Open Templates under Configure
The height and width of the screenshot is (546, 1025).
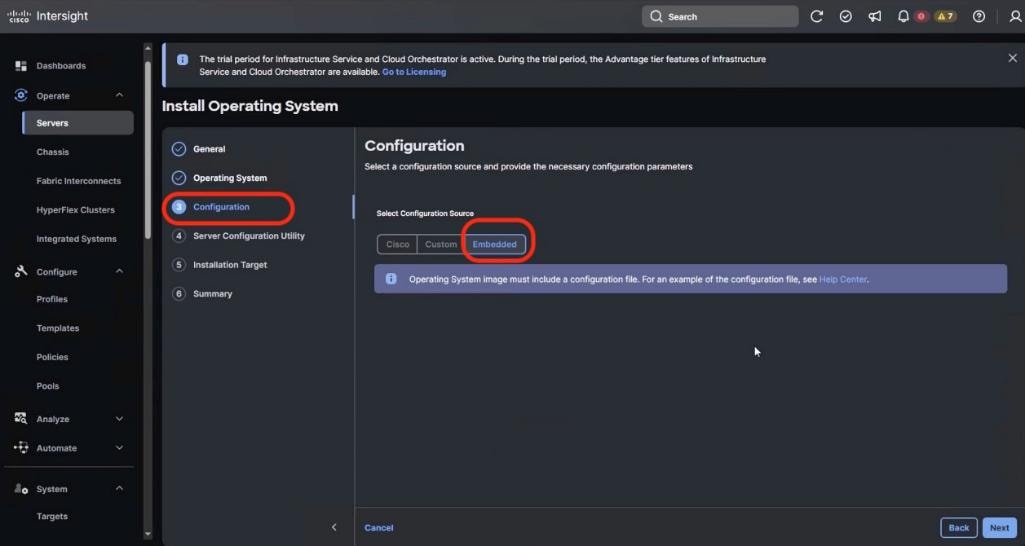[x=58, y=328]
